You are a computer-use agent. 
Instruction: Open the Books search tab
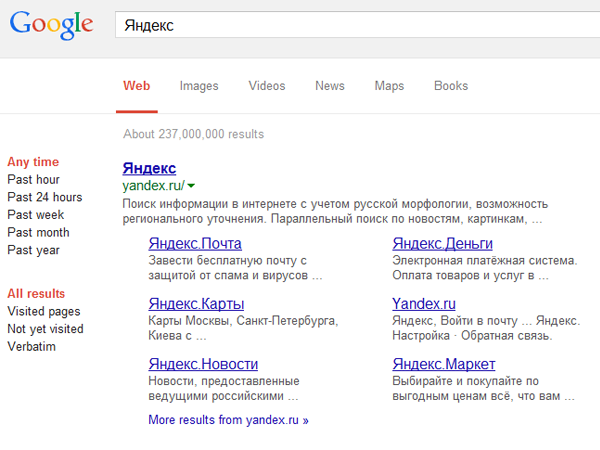[x=451, y=86]
